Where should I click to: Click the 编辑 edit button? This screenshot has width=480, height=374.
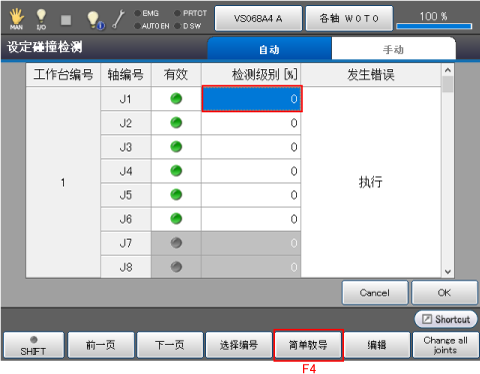tap(377, 345)
